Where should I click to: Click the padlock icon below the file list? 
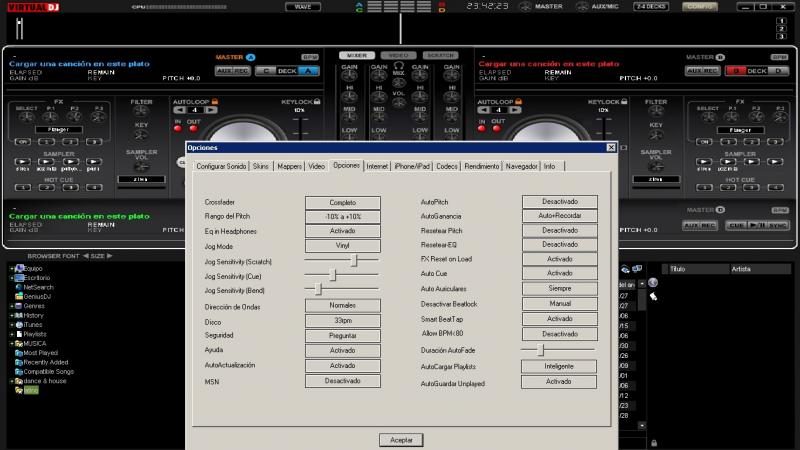[x=653, y=442]
